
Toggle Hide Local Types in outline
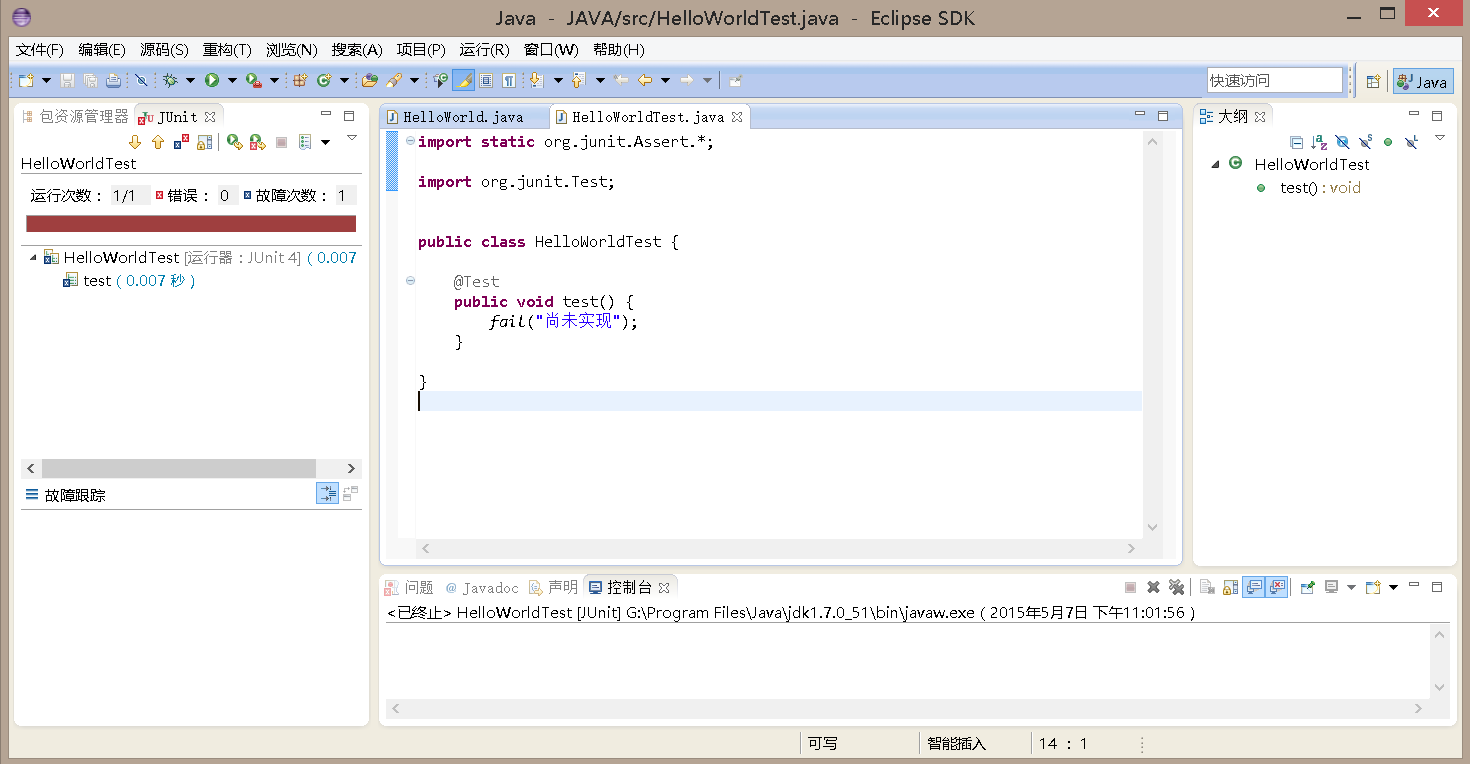pyautogui.click(x=1411, y=142)
